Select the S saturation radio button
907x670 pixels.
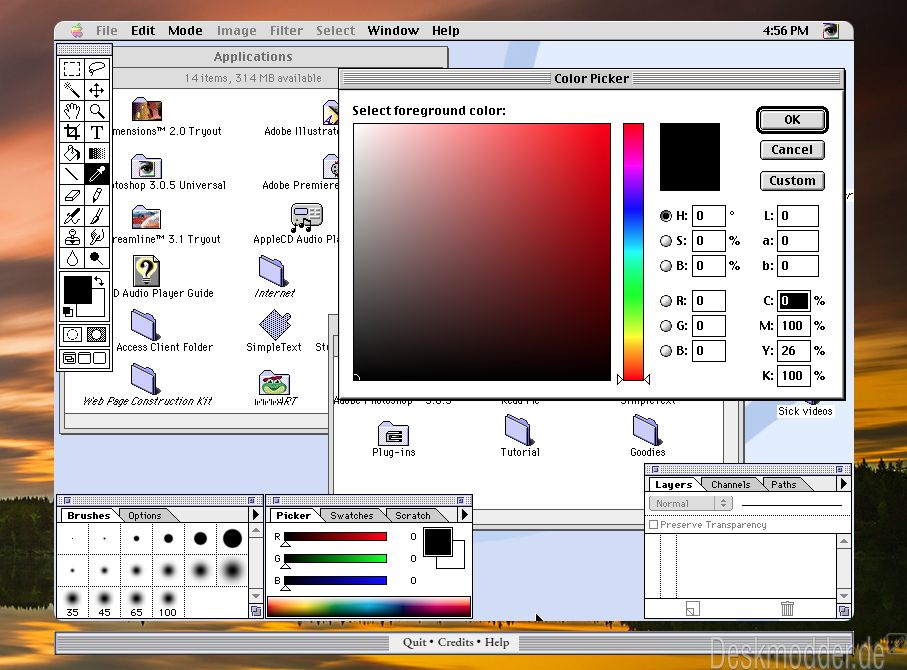[x=666, y=241]
